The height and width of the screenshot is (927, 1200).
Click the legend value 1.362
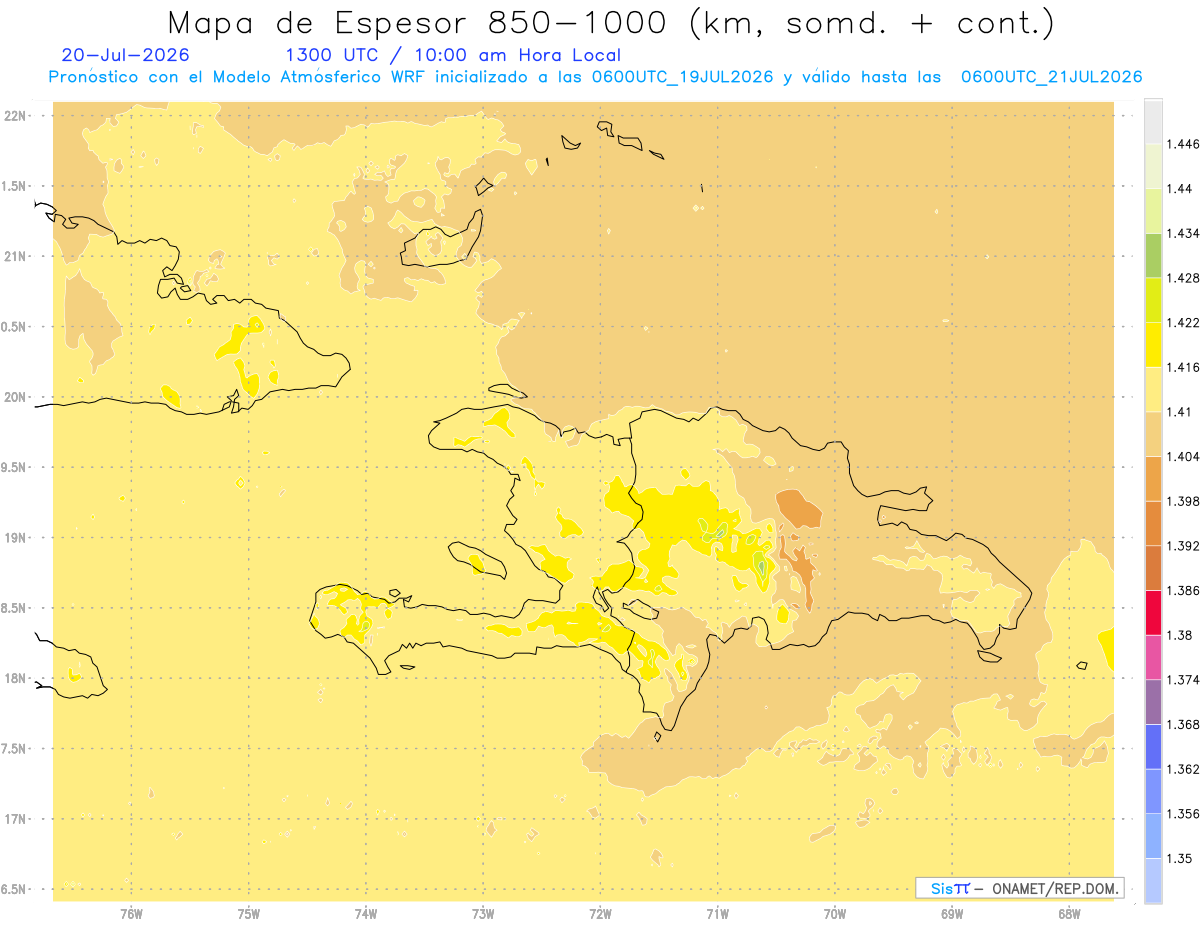[x=1183, y=769]
